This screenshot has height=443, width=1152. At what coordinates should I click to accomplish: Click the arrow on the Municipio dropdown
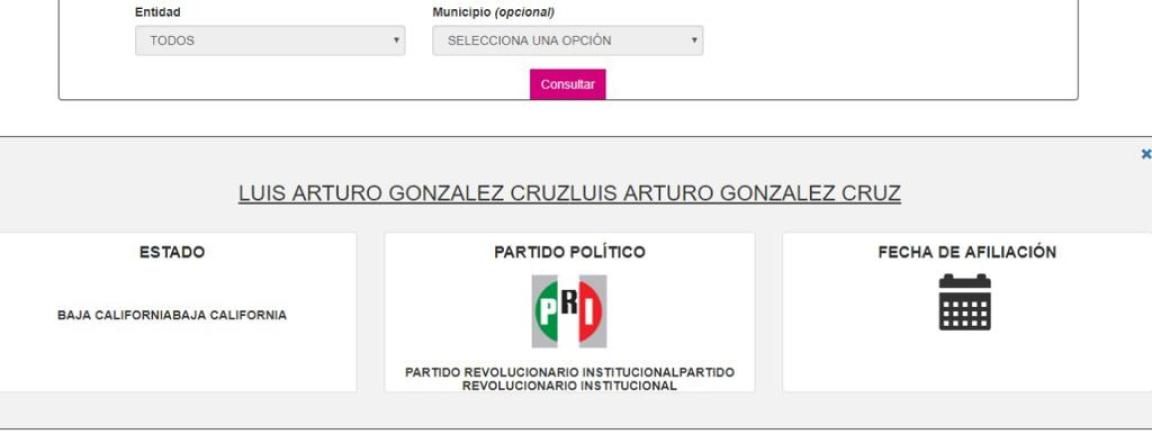[694, 40]
